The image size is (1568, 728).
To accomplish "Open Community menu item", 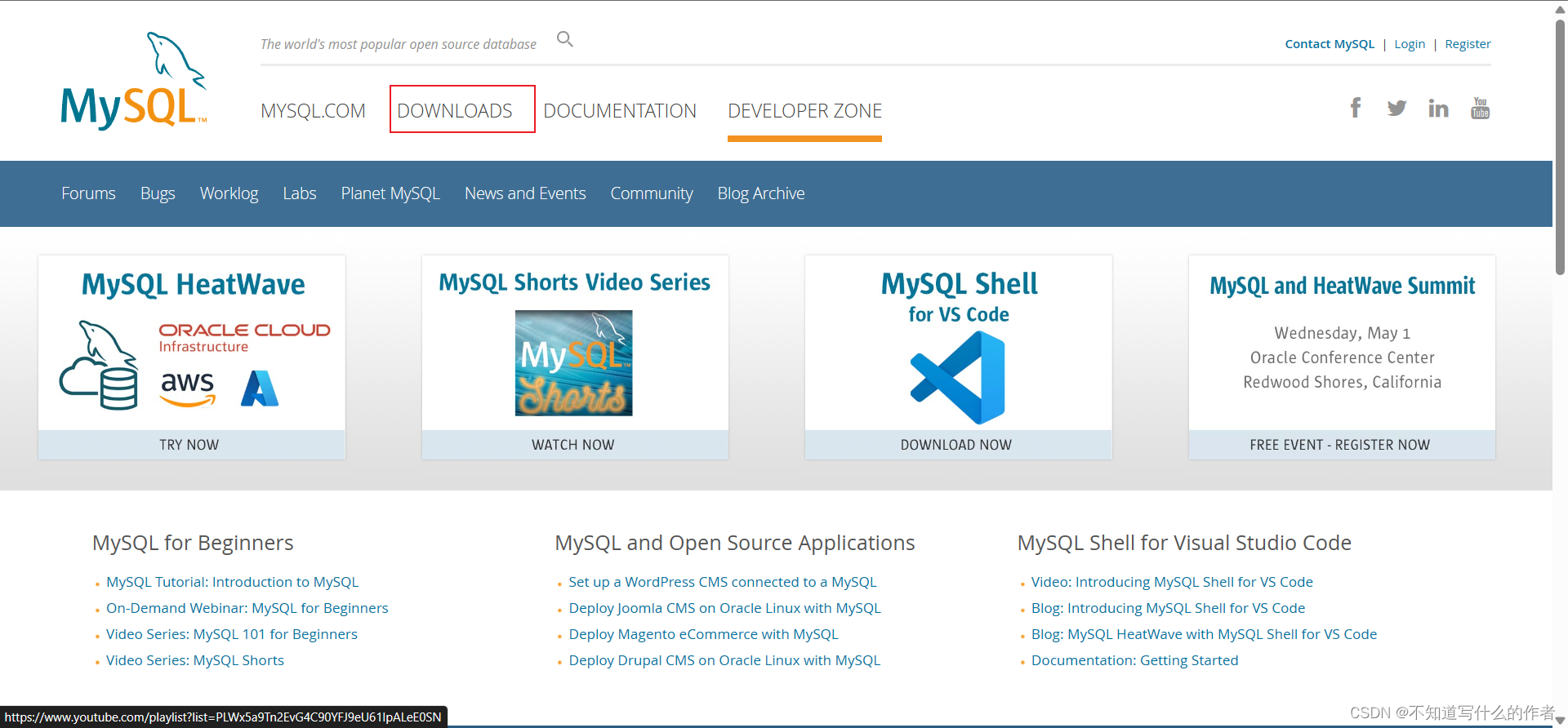I will coord(652,193).
